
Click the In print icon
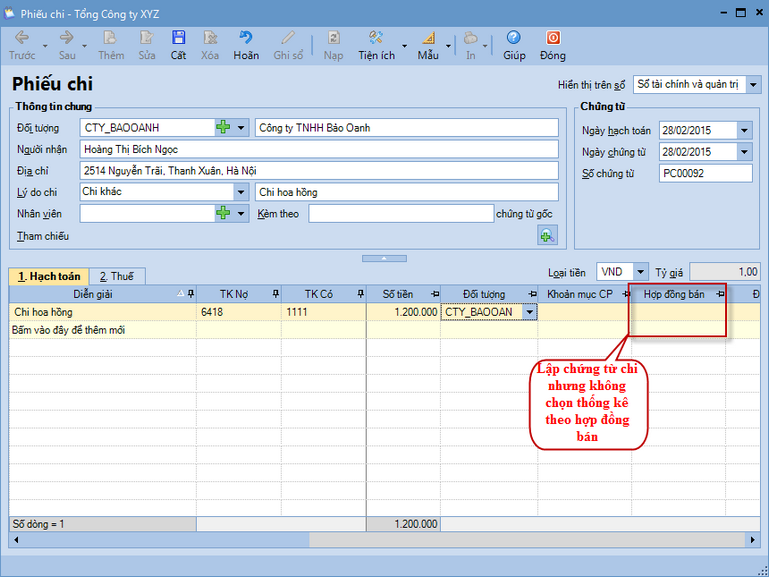(470, 38)
